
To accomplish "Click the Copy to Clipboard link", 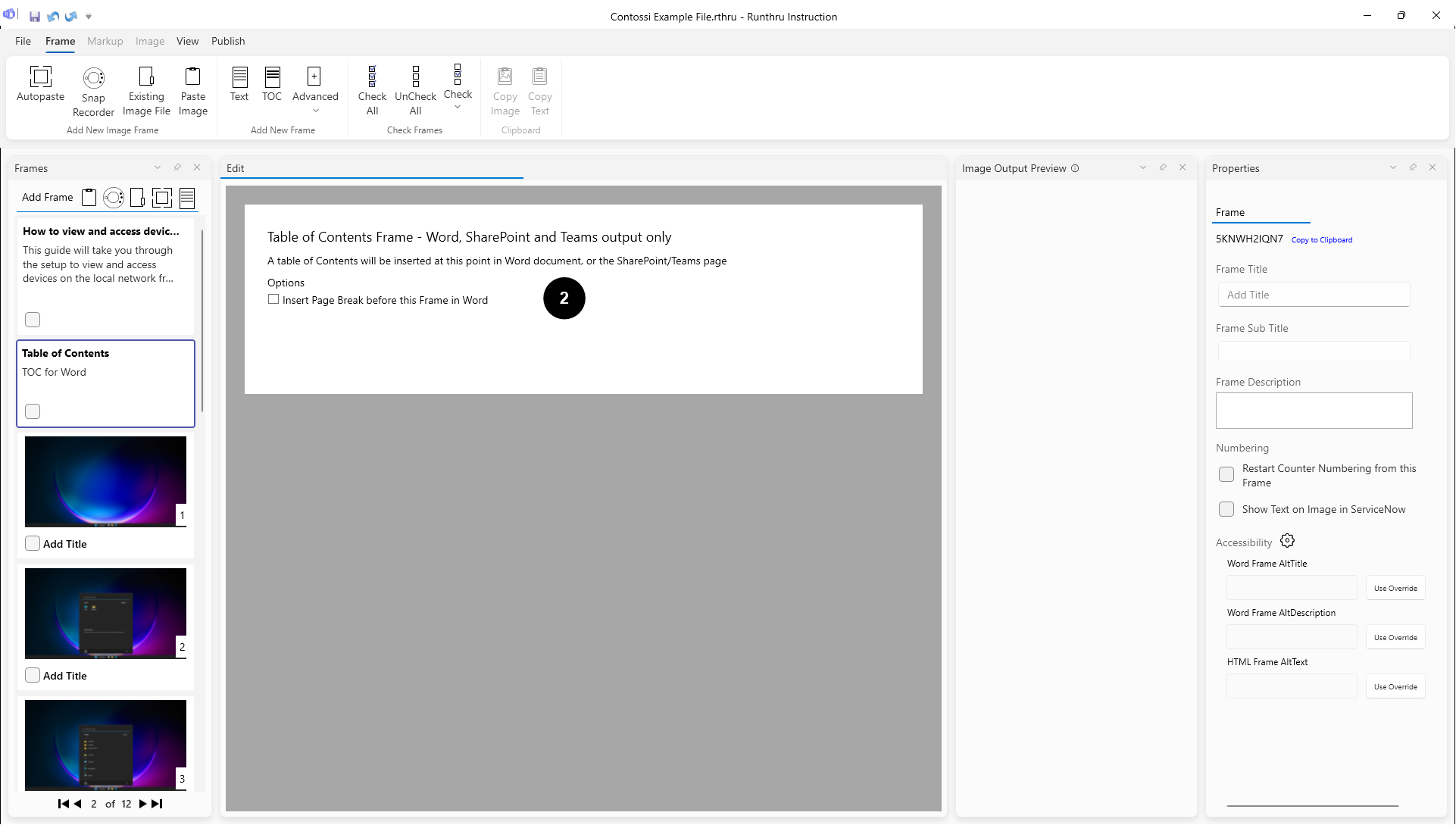I will pos(1321,239).
